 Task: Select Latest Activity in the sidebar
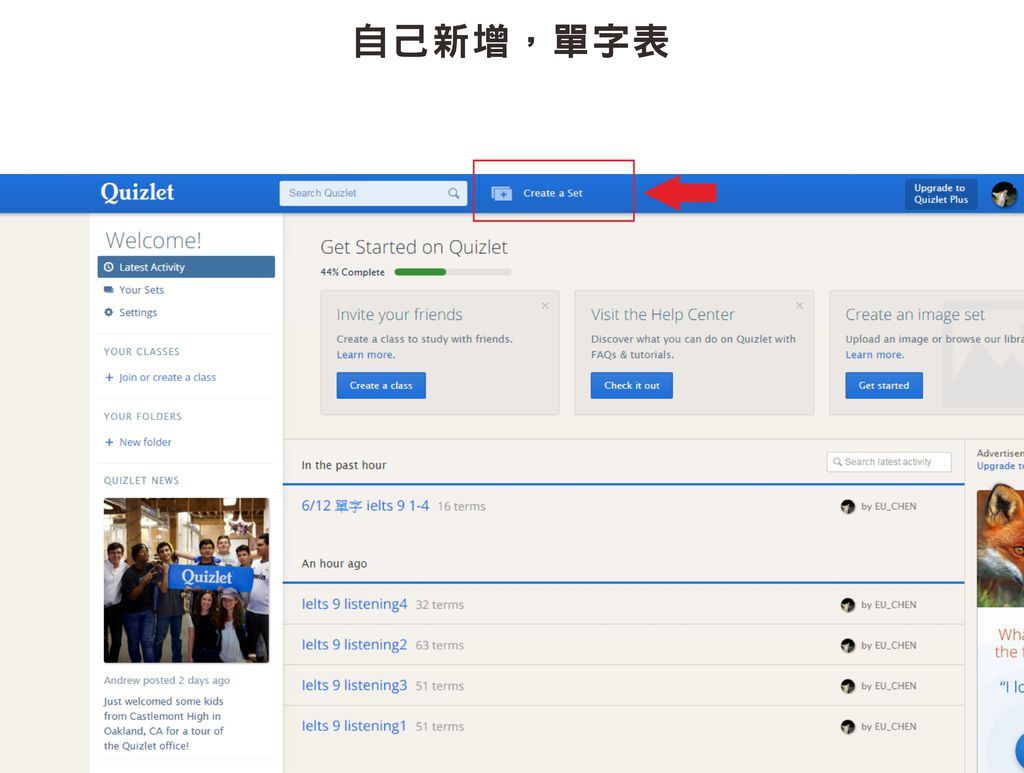point(186,267)
